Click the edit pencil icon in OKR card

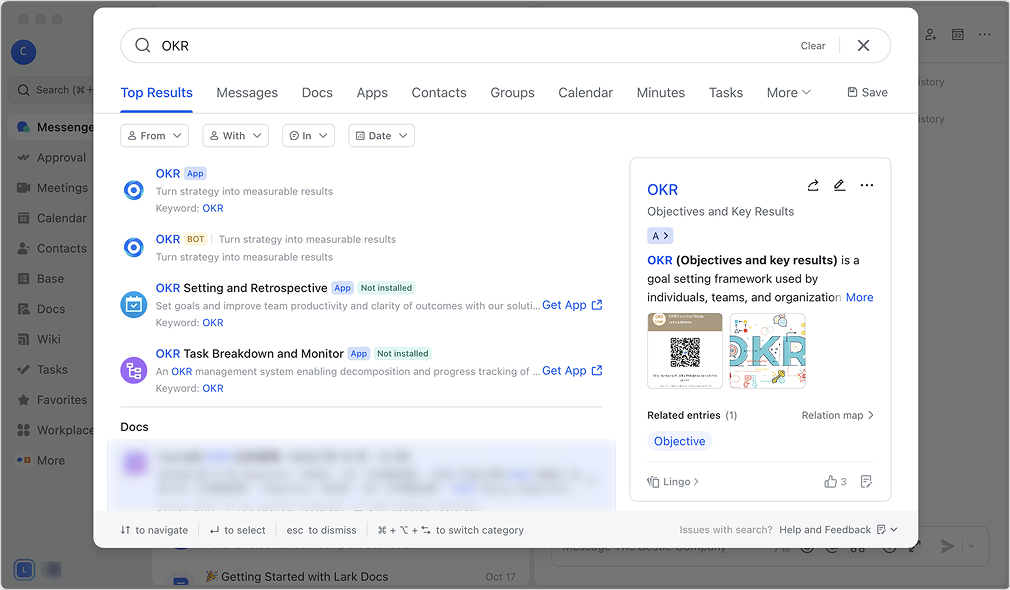click(840, 186)
